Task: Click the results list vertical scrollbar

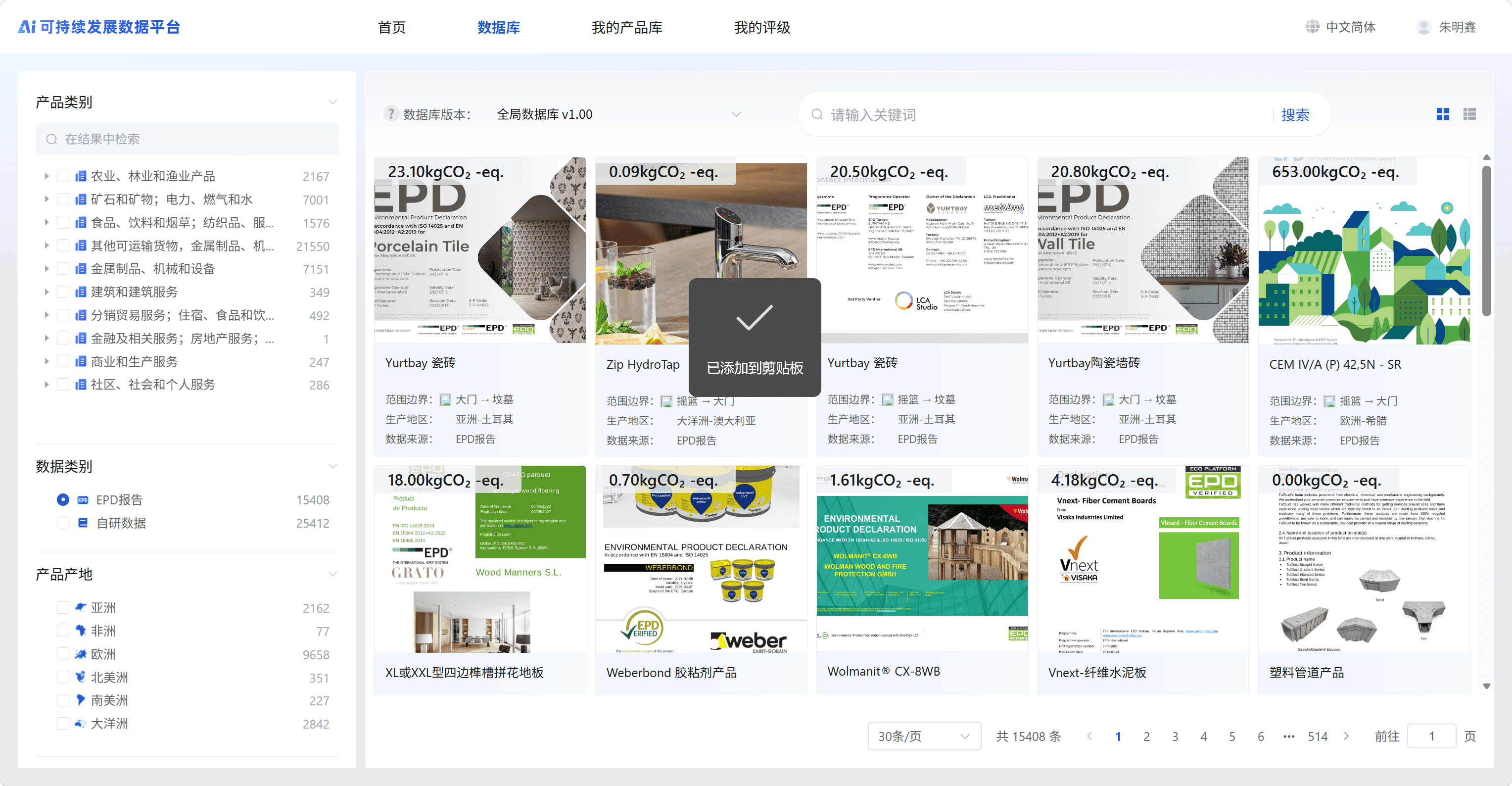Action: click(1486, 241)
